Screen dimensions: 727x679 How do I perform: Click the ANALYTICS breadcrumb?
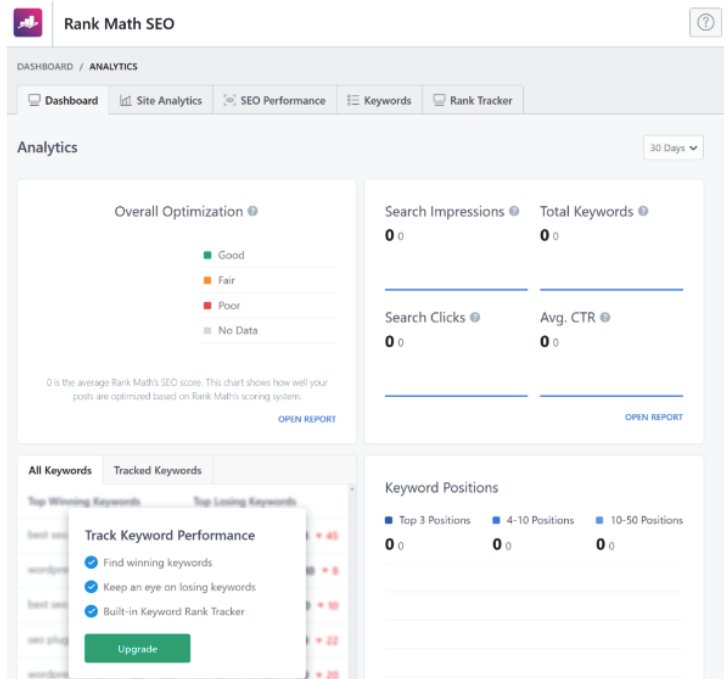coord(113,66)
